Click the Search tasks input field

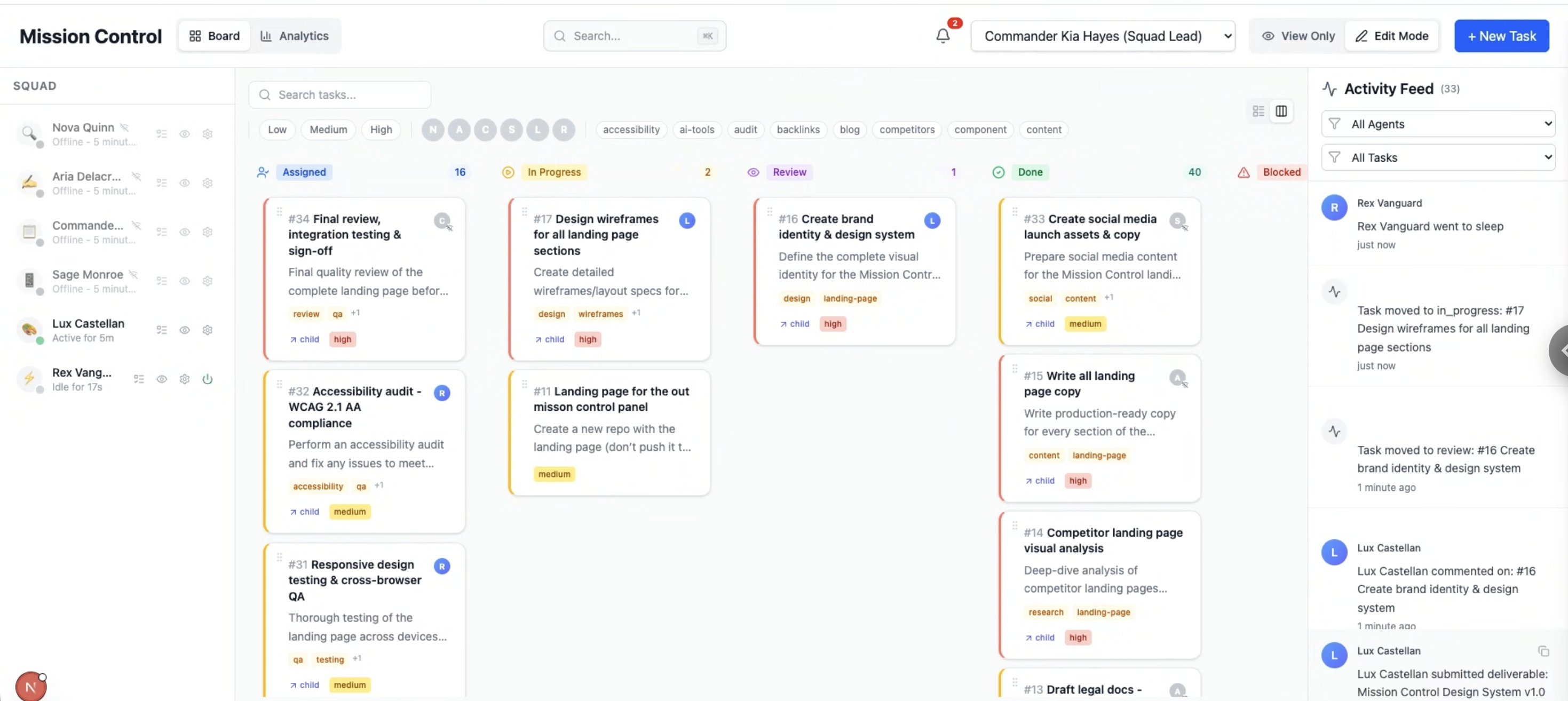coord(339,94)
